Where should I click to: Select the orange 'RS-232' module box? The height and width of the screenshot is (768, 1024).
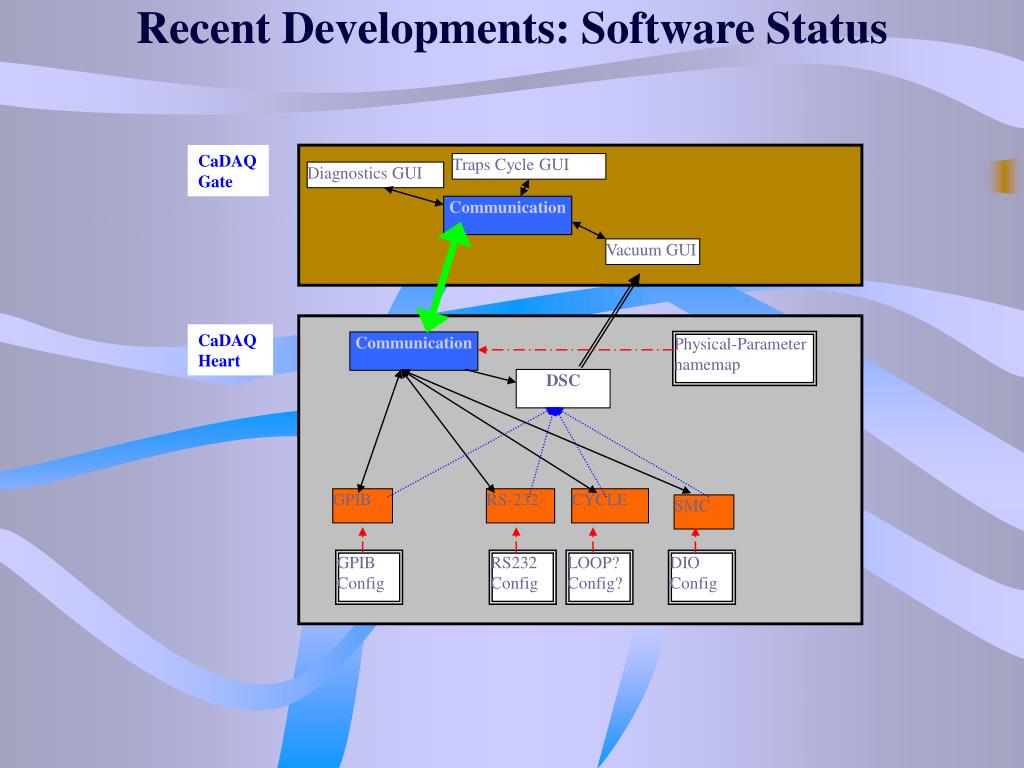(520, 505)
